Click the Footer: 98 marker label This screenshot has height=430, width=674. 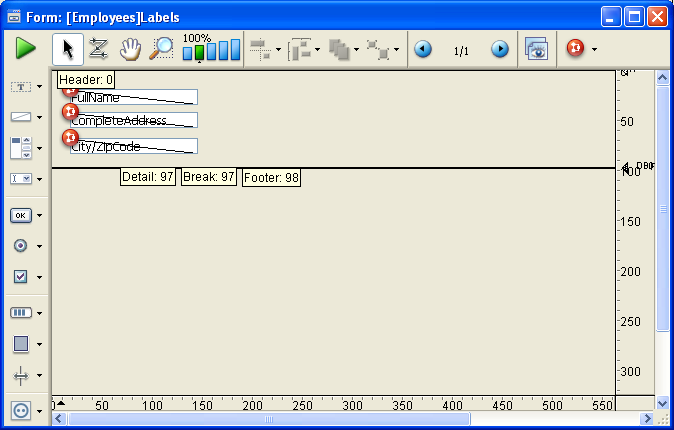click(271, 178)
